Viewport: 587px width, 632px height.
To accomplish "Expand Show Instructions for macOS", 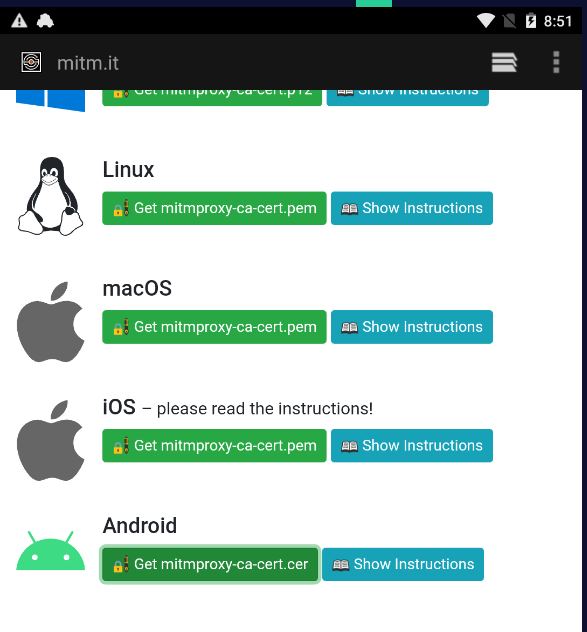I will pos(412,327).
